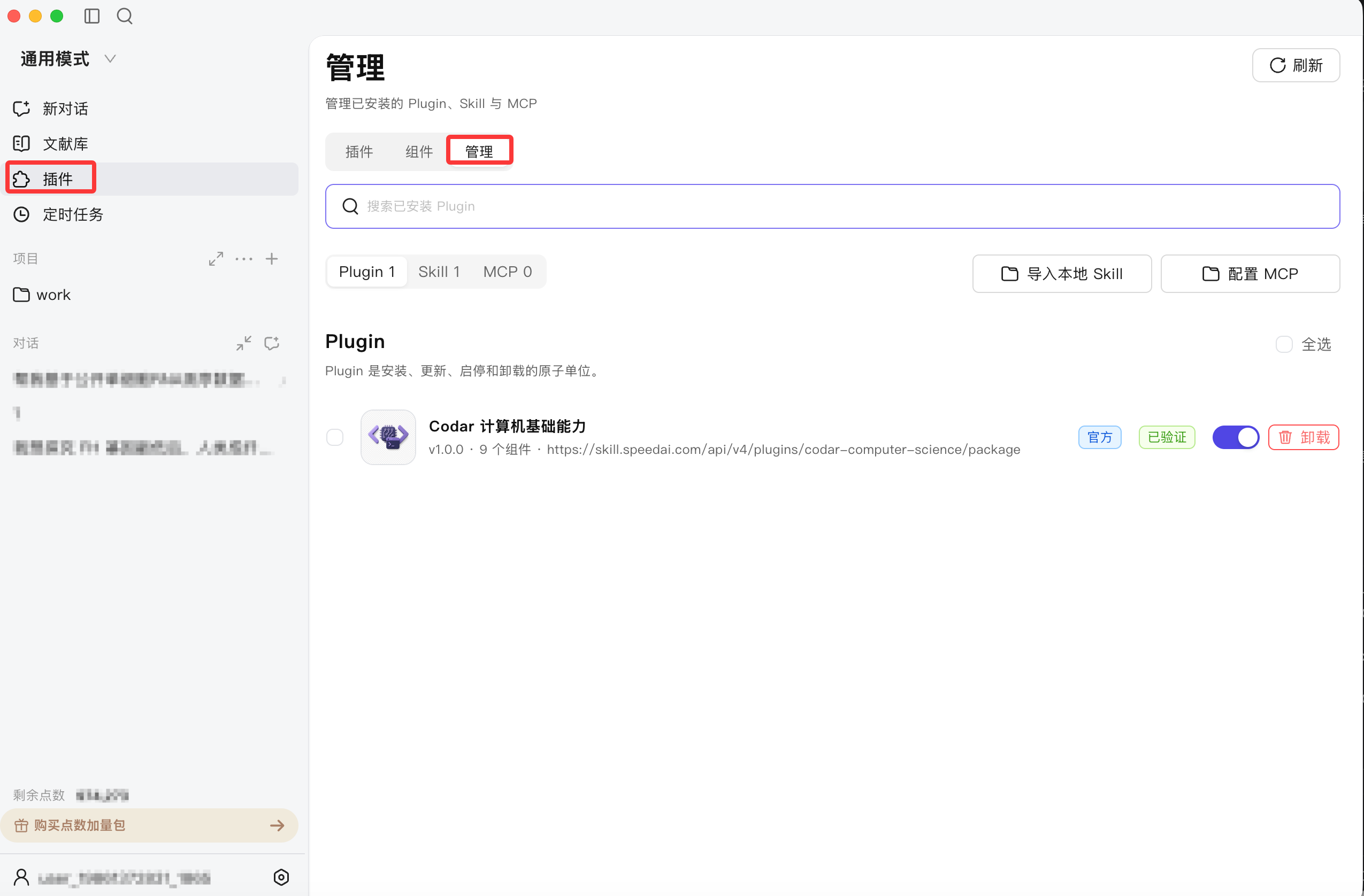Click the 配置 MCP button
Screen dimensions: 1364x896
1250,274
